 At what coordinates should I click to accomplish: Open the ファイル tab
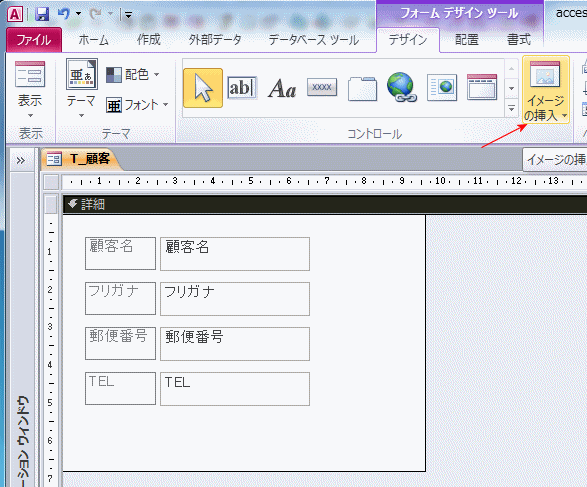coord(34,40)
